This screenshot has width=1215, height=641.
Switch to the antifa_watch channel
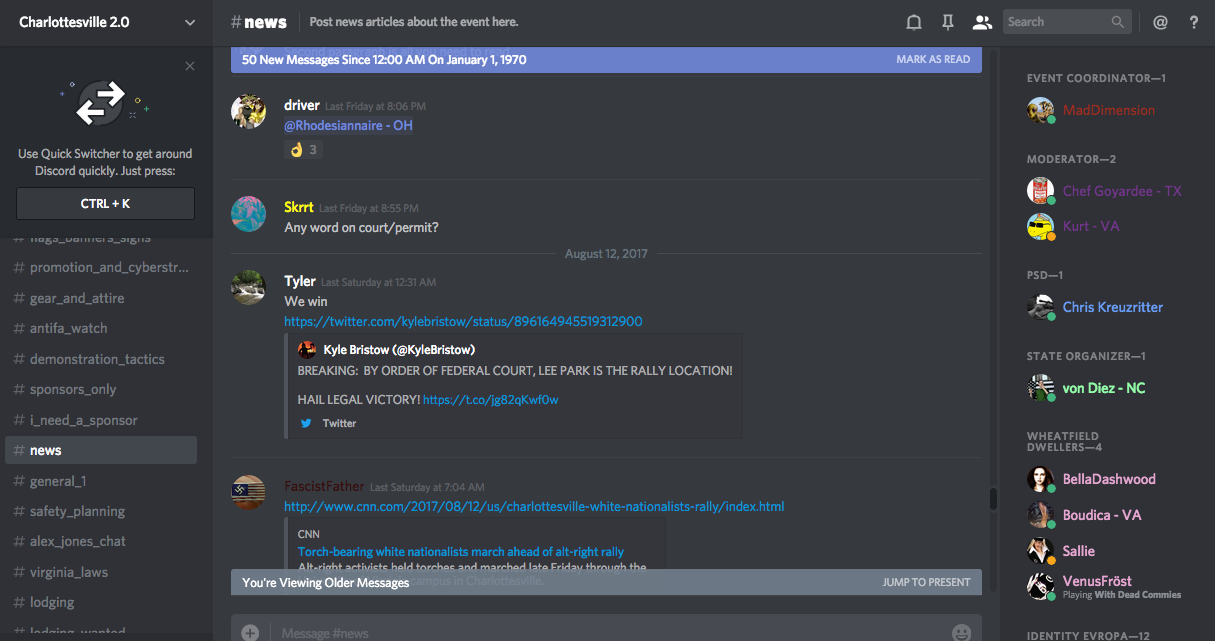pos(68,328)
